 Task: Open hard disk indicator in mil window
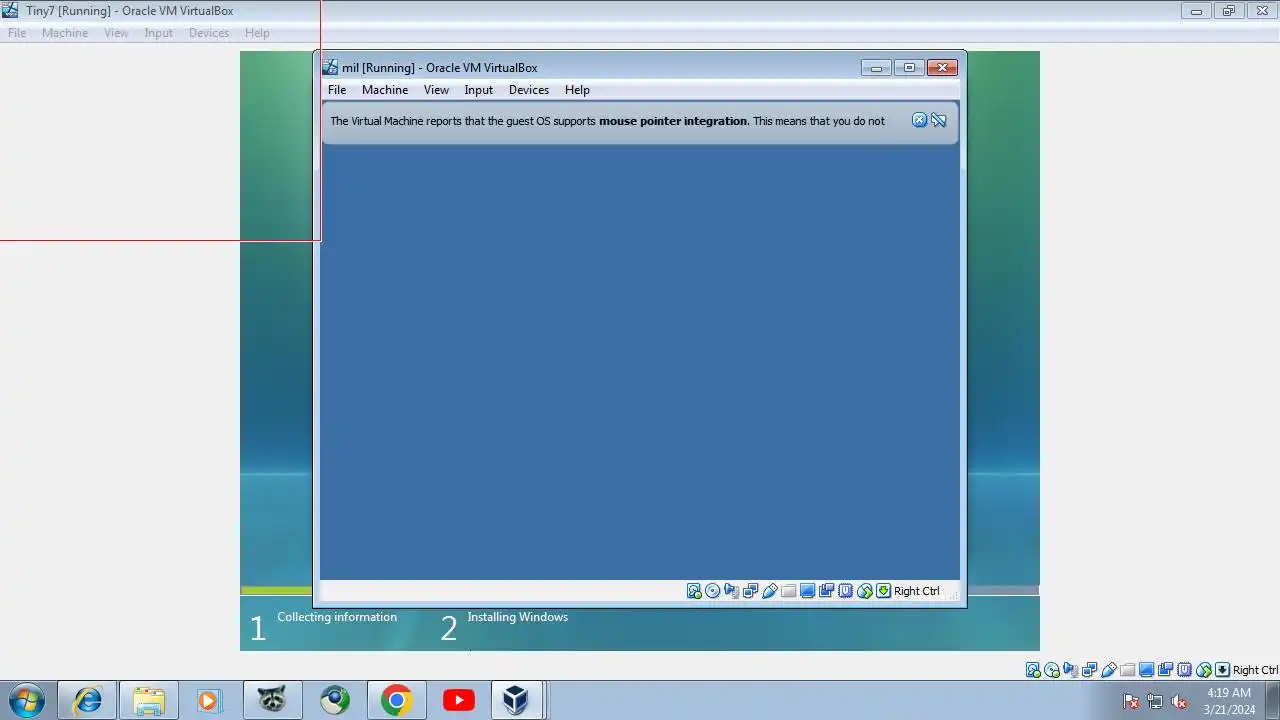694,591
